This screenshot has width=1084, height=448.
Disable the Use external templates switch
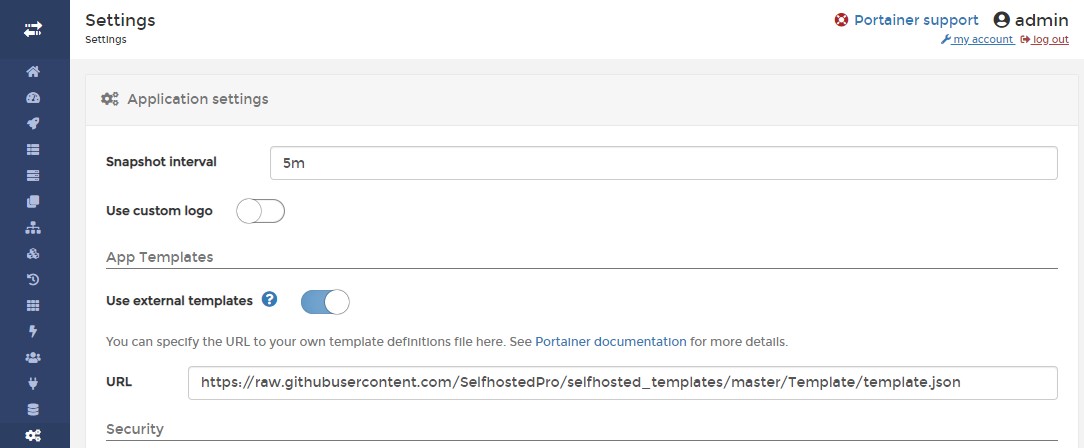coord(325,302)
